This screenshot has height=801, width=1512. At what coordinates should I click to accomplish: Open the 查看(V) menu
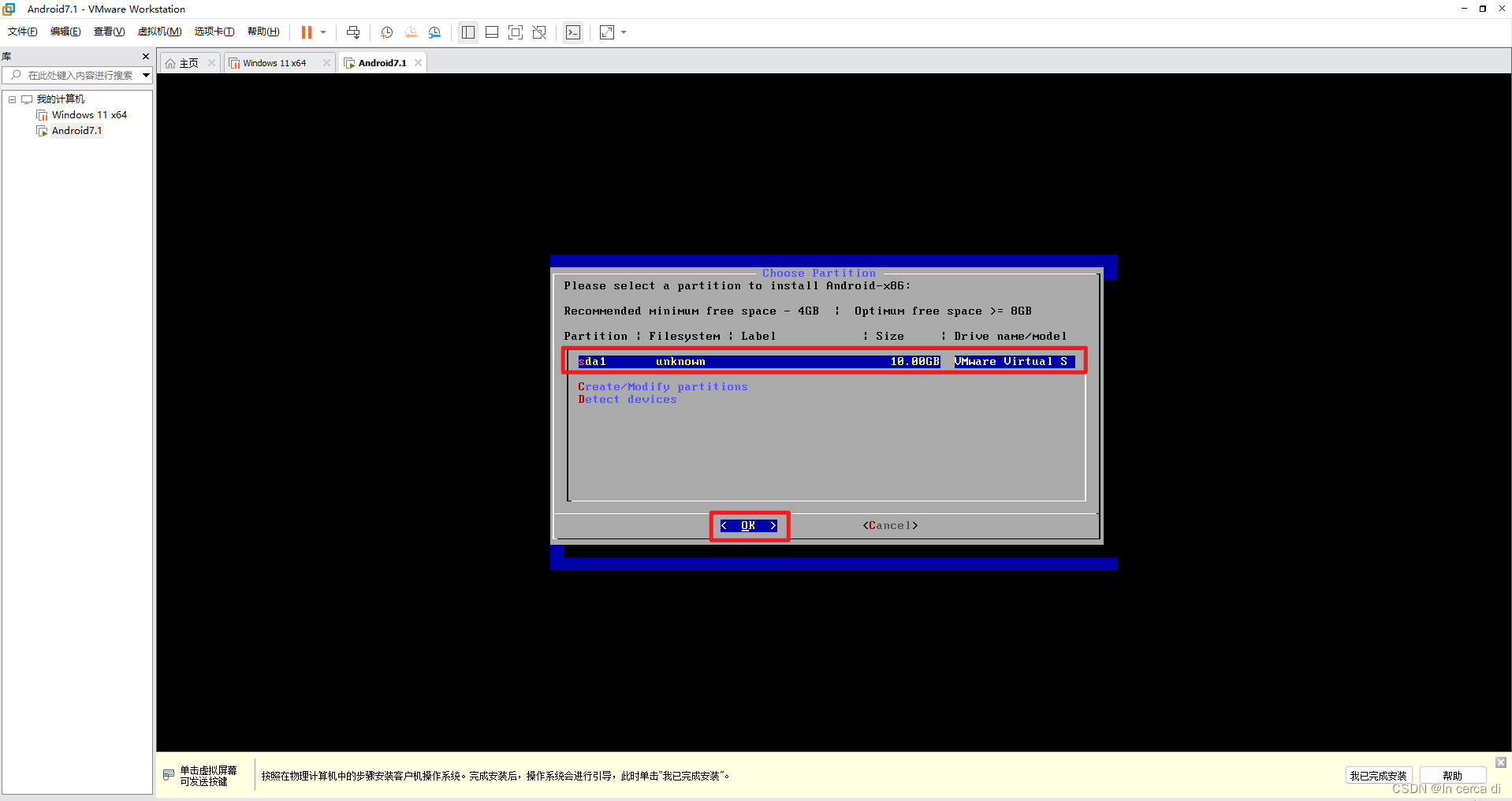coord(109,32)
